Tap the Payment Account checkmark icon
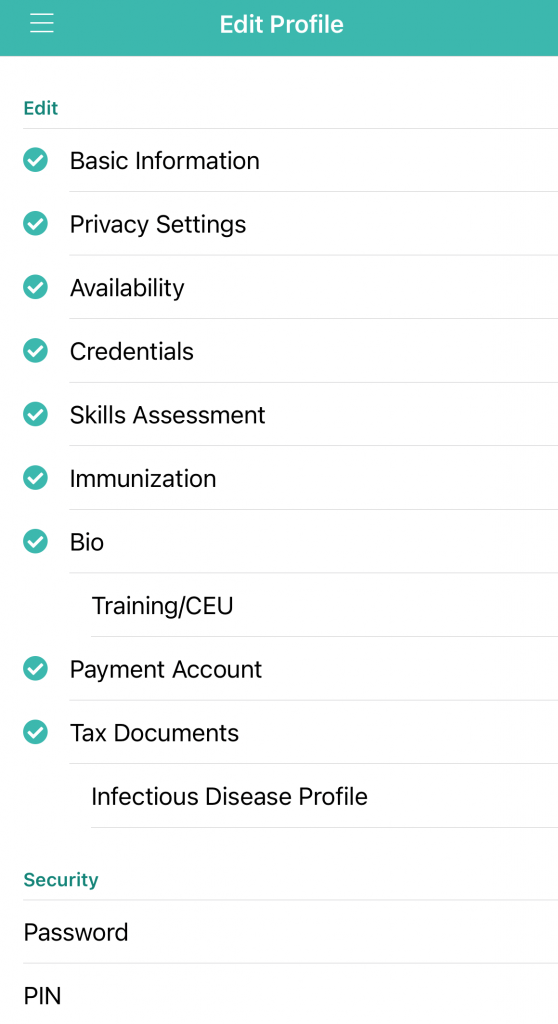This screenshot has height=1024, width=558. point(35,669)
